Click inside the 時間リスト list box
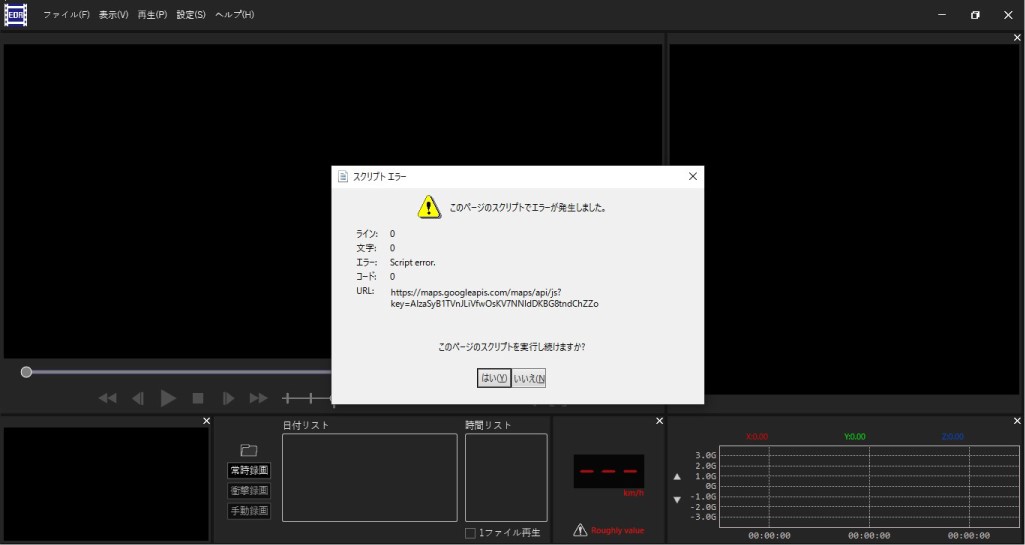Viewport: 1025px width, 545px height. point(506,478)
